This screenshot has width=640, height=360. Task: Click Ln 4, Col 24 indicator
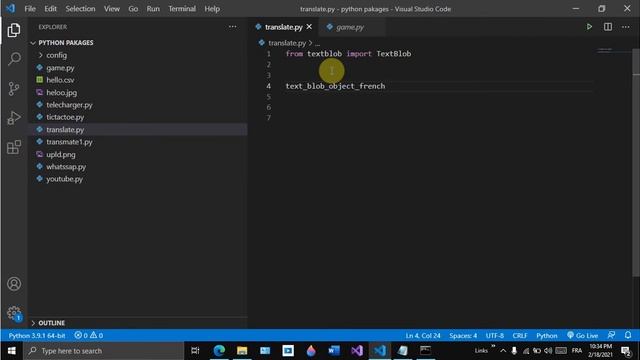click(423, 336)
